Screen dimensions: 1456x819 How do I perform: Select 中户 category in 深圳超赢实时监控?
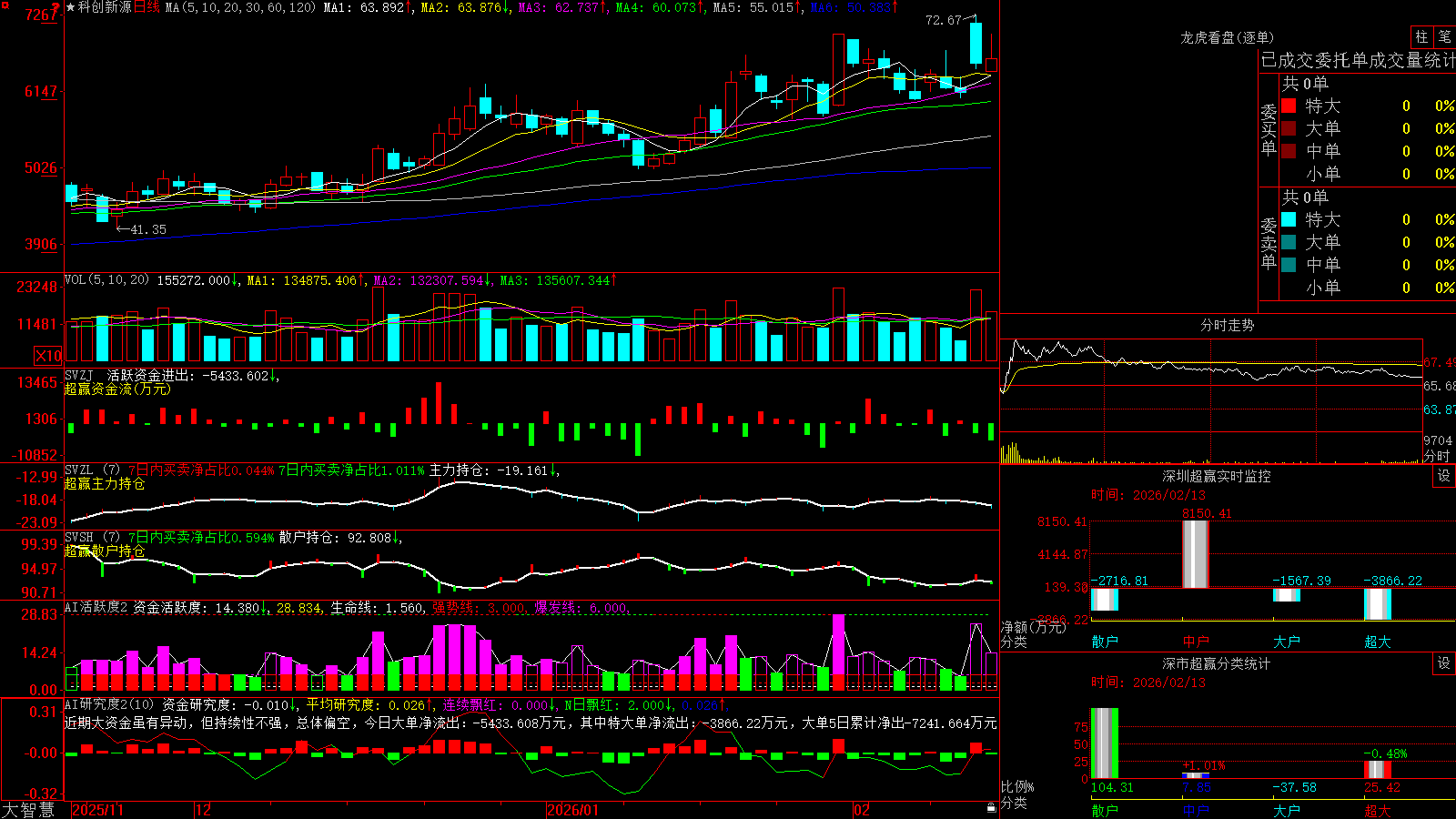click(x=1196, y=642)
